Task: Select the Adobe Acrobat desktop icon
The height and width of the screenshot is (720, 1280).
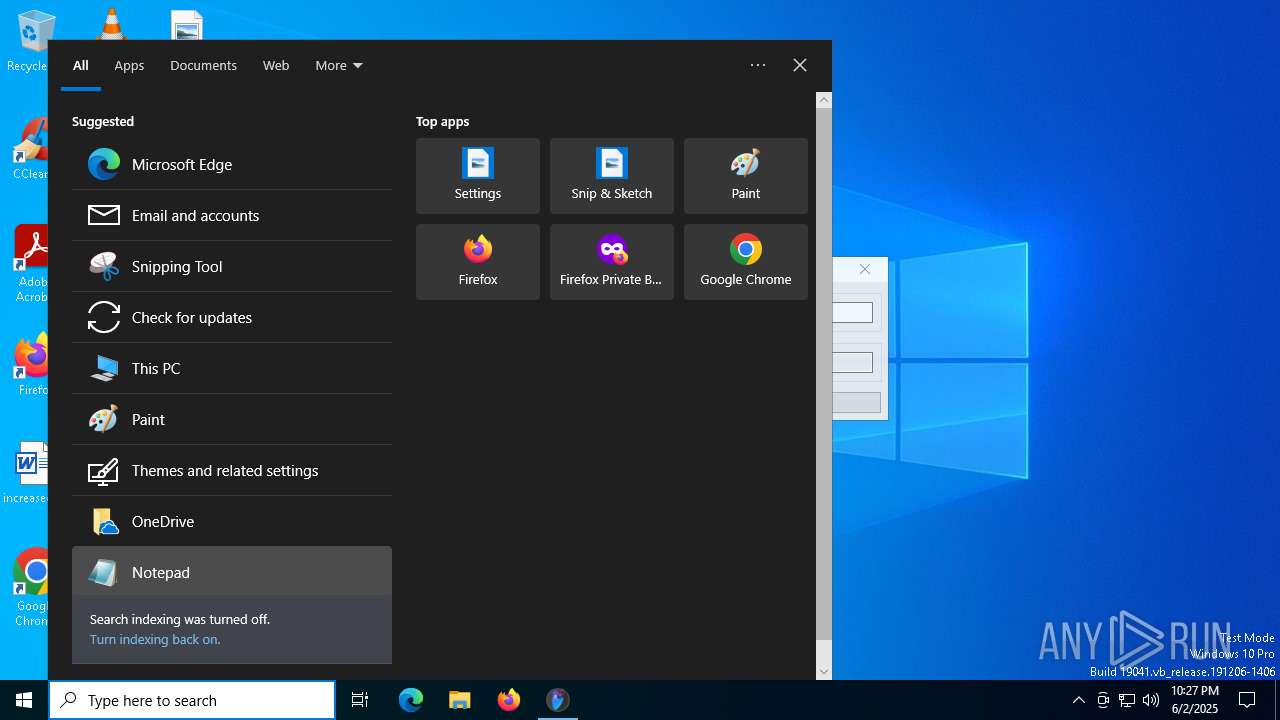Action: [x=30, y=264]
